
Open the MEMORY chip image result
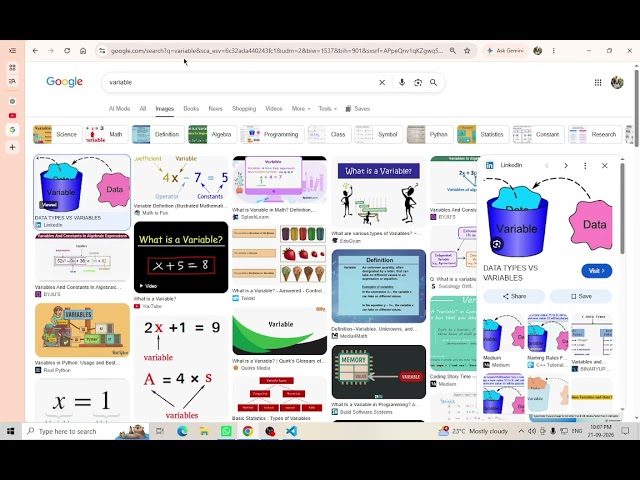[378, 372]
